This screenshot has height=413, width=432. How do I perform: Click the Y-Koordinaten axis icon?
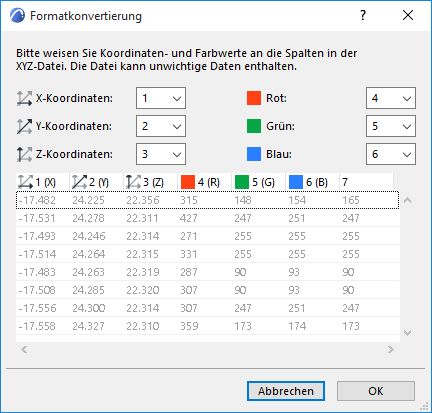click(24, 126)
